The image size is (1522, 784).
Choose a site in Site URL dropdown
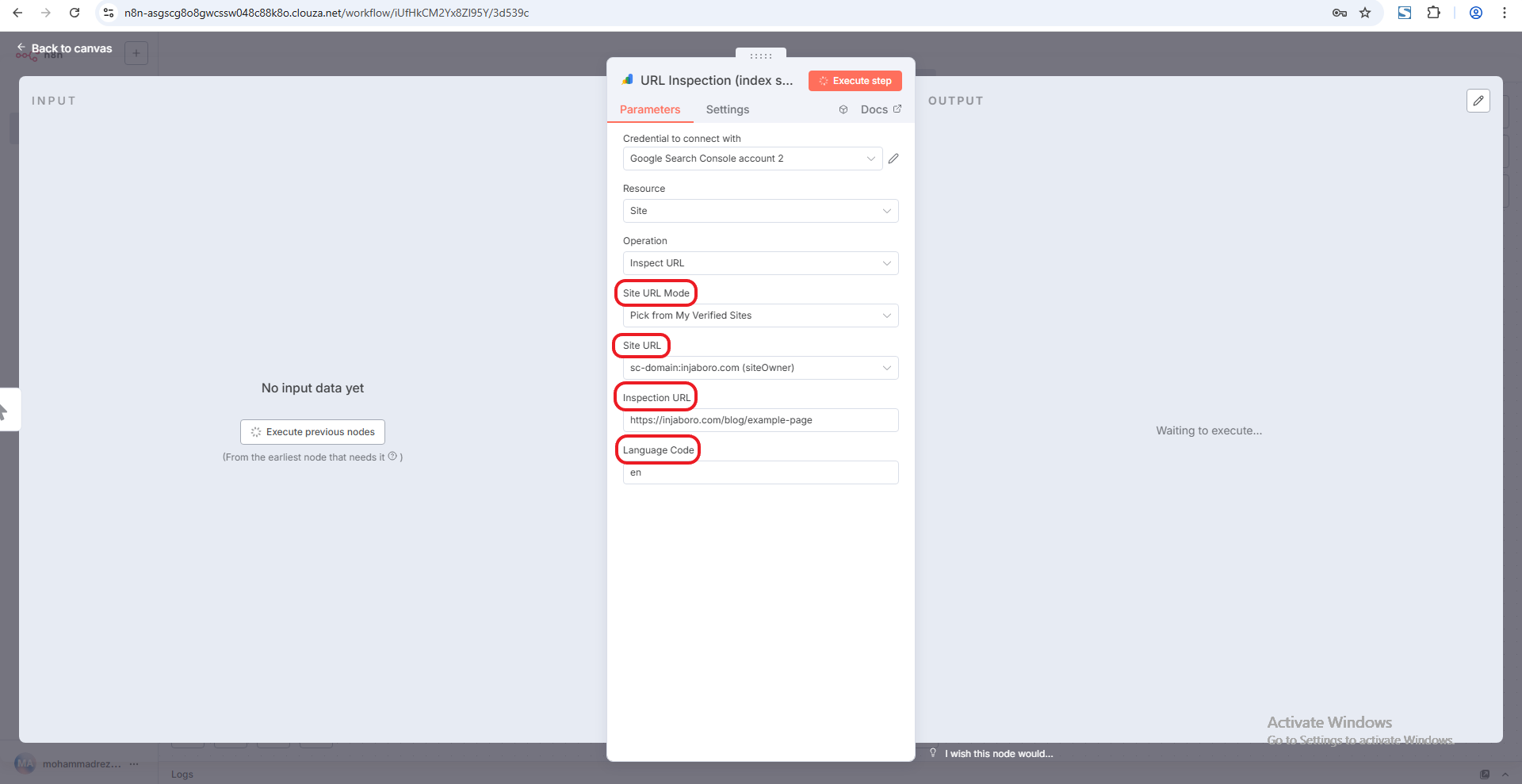(759, 368)
